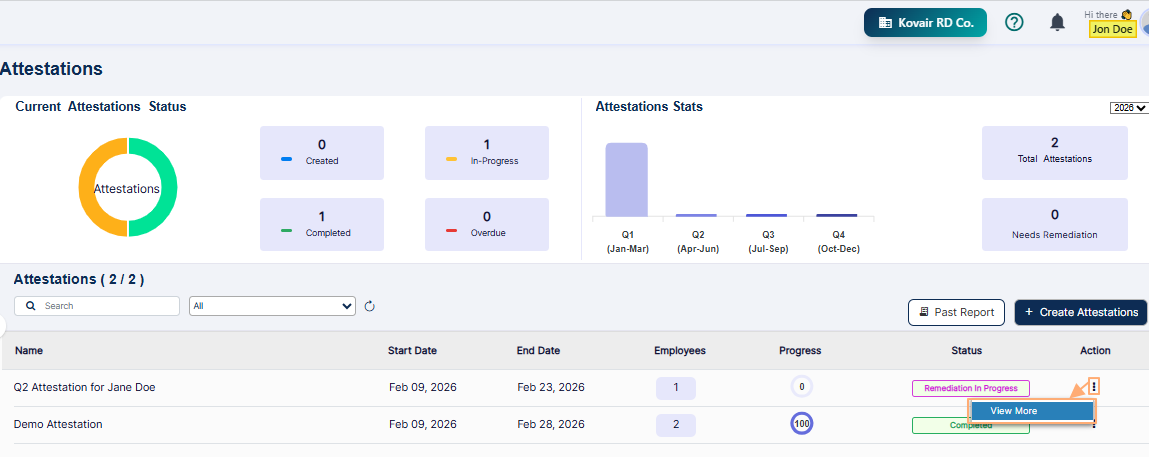The width and height of the screenshot is (1149, 457).
Task: Open the notifications bell
Action: click(1057, 22)
